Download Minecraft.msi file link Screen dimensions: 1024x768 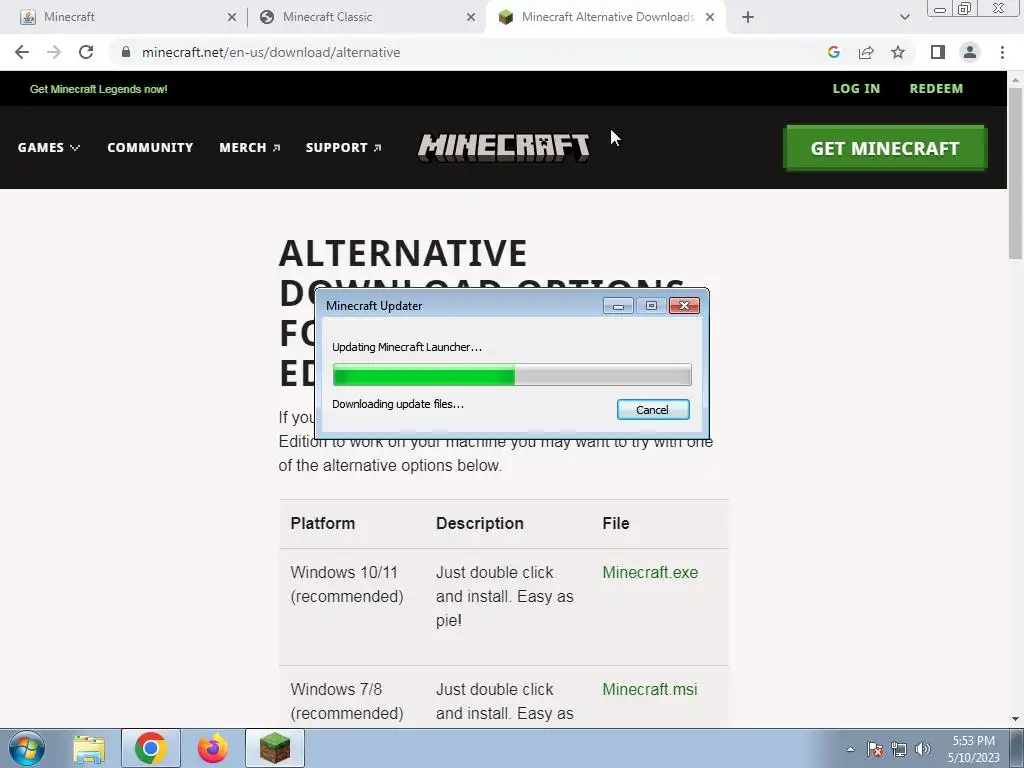tap(650, 689)
